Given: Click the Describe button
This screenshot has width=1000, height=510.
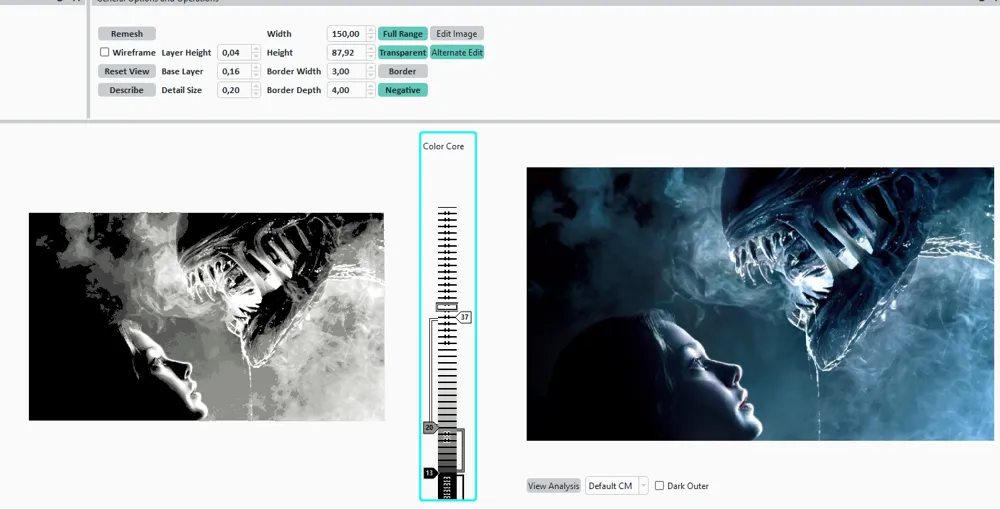Looking at the screenshot, I should [x=127, y=90].
